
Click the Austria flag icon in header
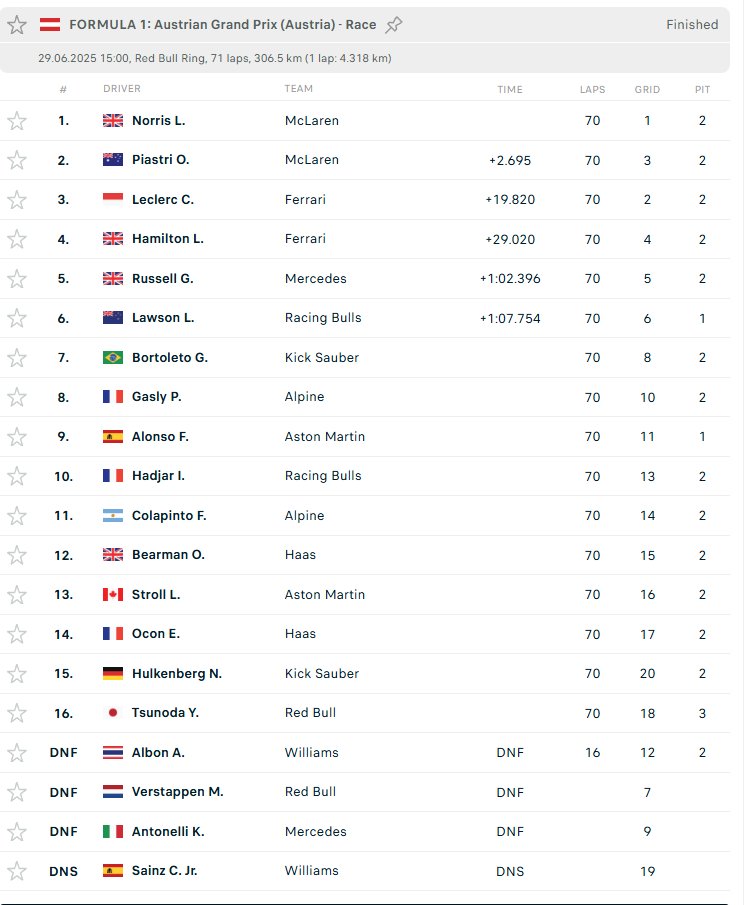point(50,25)
